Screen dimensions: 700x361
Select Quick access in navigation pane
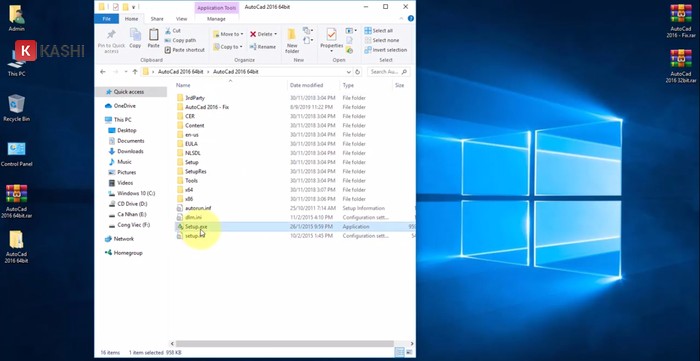coord(129,92)
